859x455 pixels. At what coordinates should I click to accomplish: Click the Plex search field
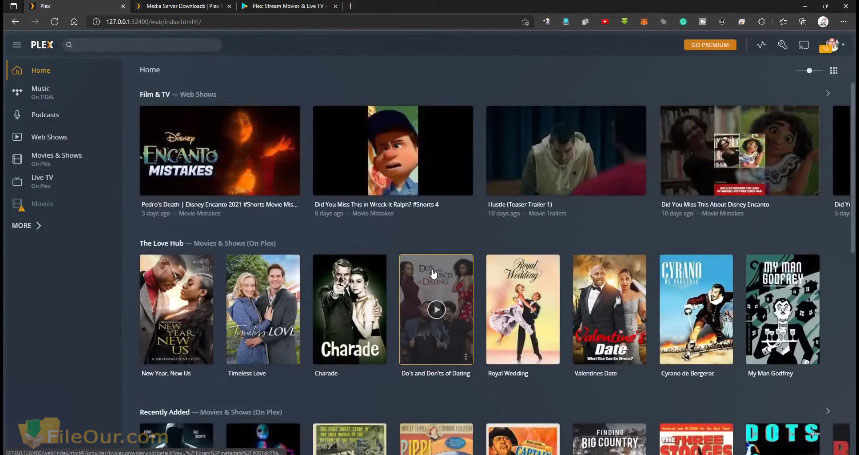(142, 45)
